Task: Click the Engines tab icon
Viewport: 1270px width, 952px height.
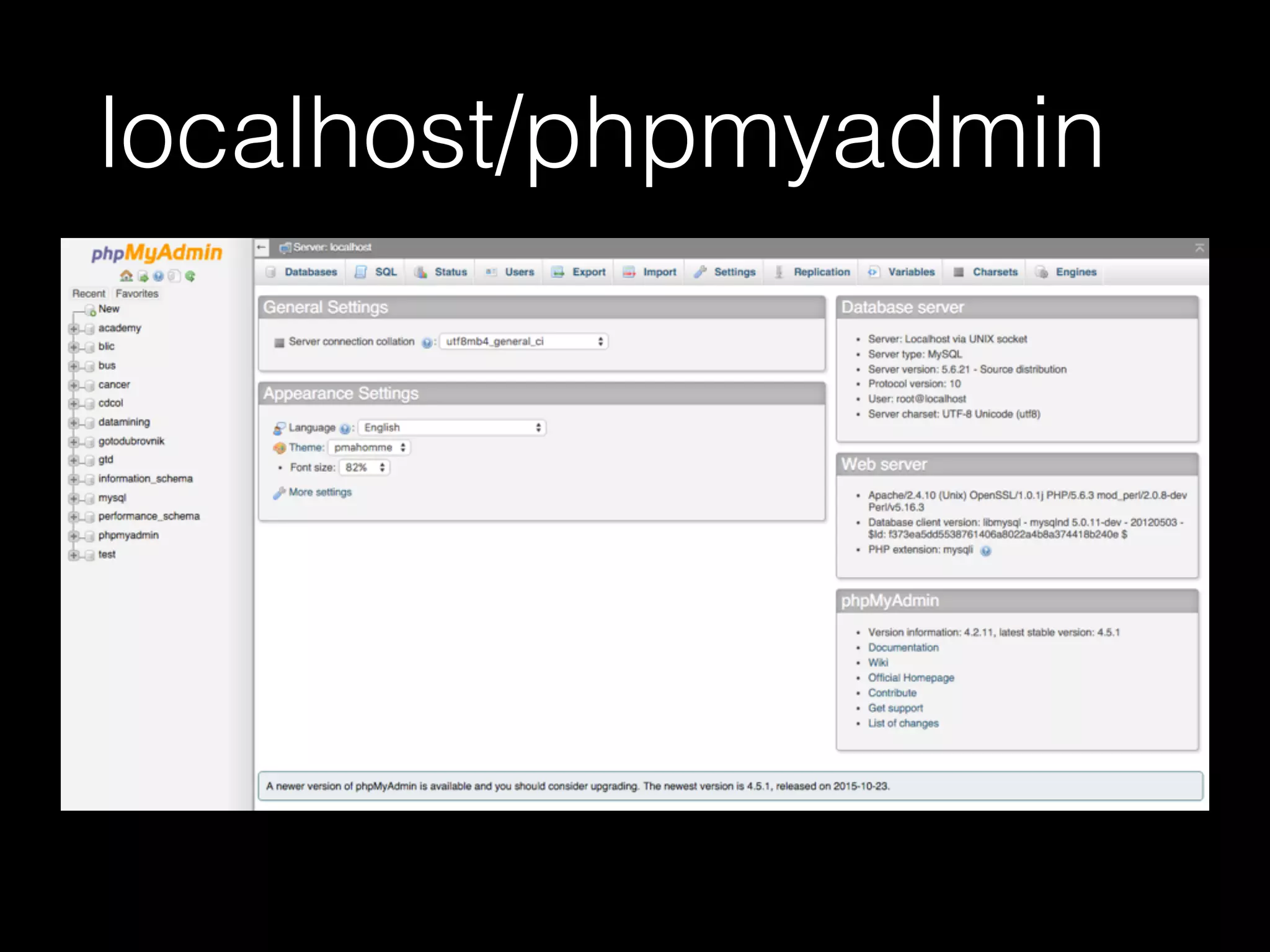Action: [x=1042, y=272]
